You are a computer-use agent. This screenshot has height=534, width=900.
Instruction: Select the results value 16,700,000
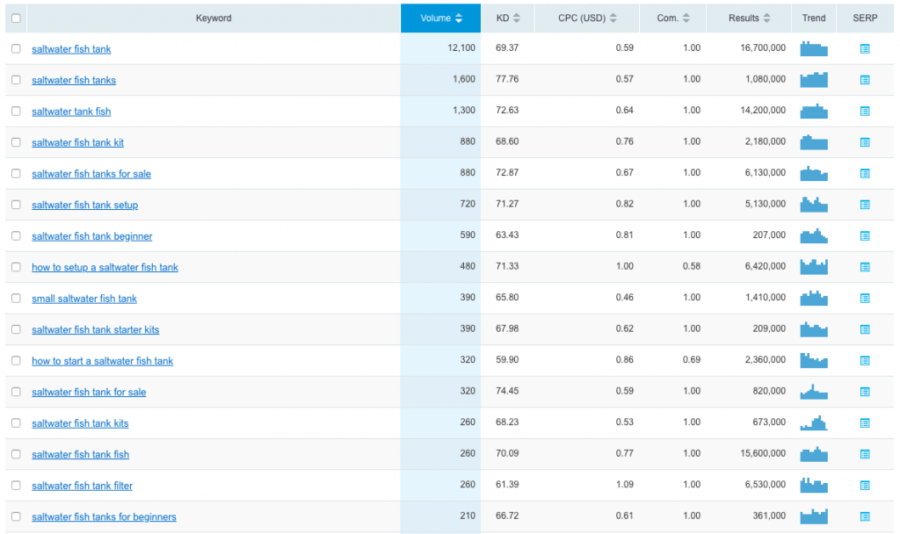[763, 48]
